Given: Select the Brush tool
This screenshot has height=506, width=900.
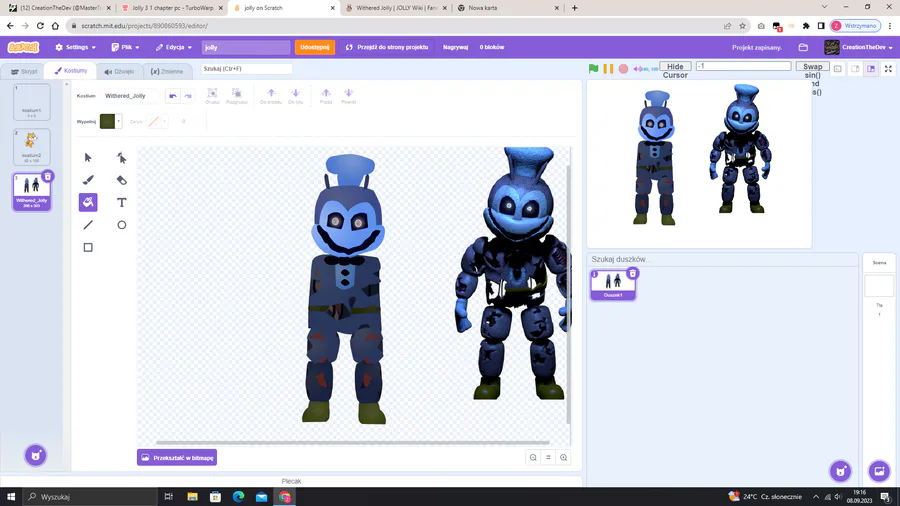Looking at the screenshot, I should [x=88, y=180].
